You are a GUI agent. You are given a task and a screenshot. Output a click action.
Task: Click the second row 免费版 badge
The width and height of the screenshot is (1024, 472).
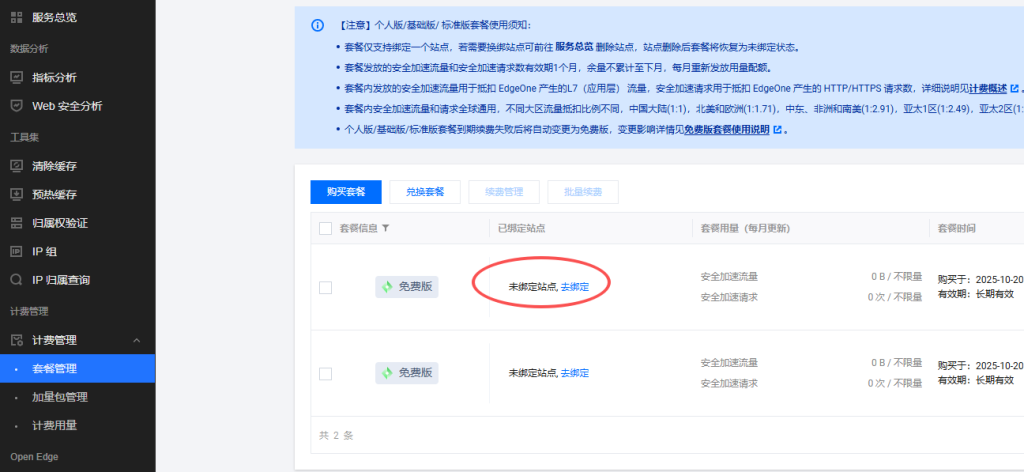pyautogui.click(x=407, y=373)
